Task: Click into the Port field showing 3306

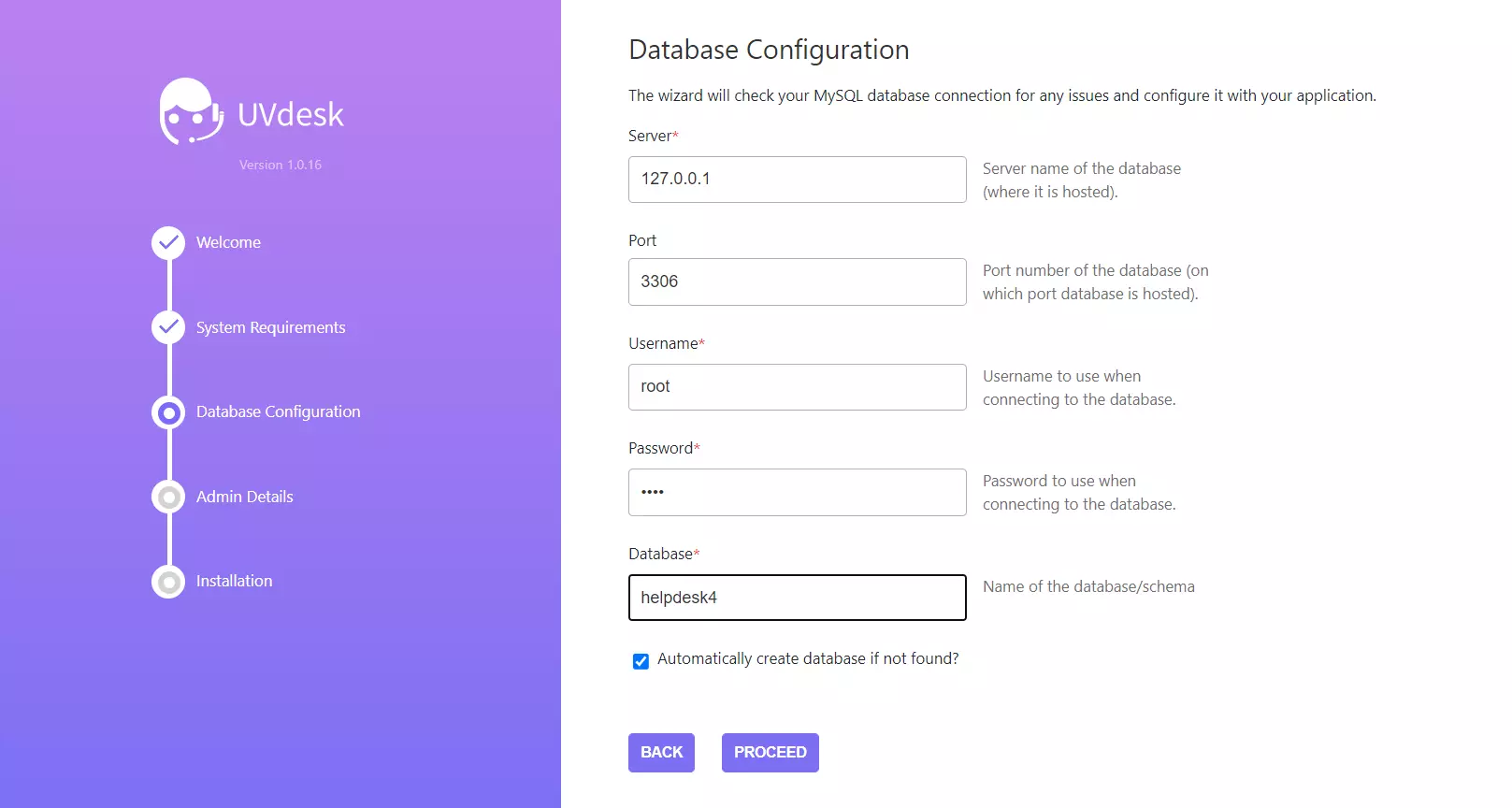Action: (x=797, y=282)
